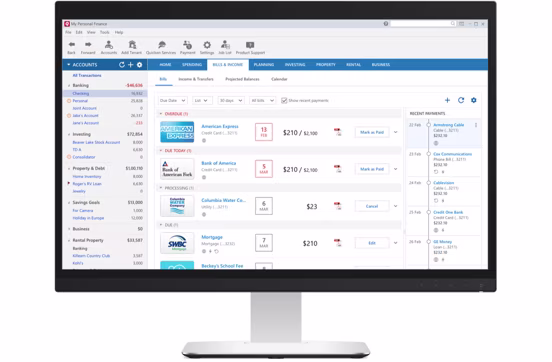Click the search field in title bar
The height and width of the screenshot is (362, 552).
[423, 24]
